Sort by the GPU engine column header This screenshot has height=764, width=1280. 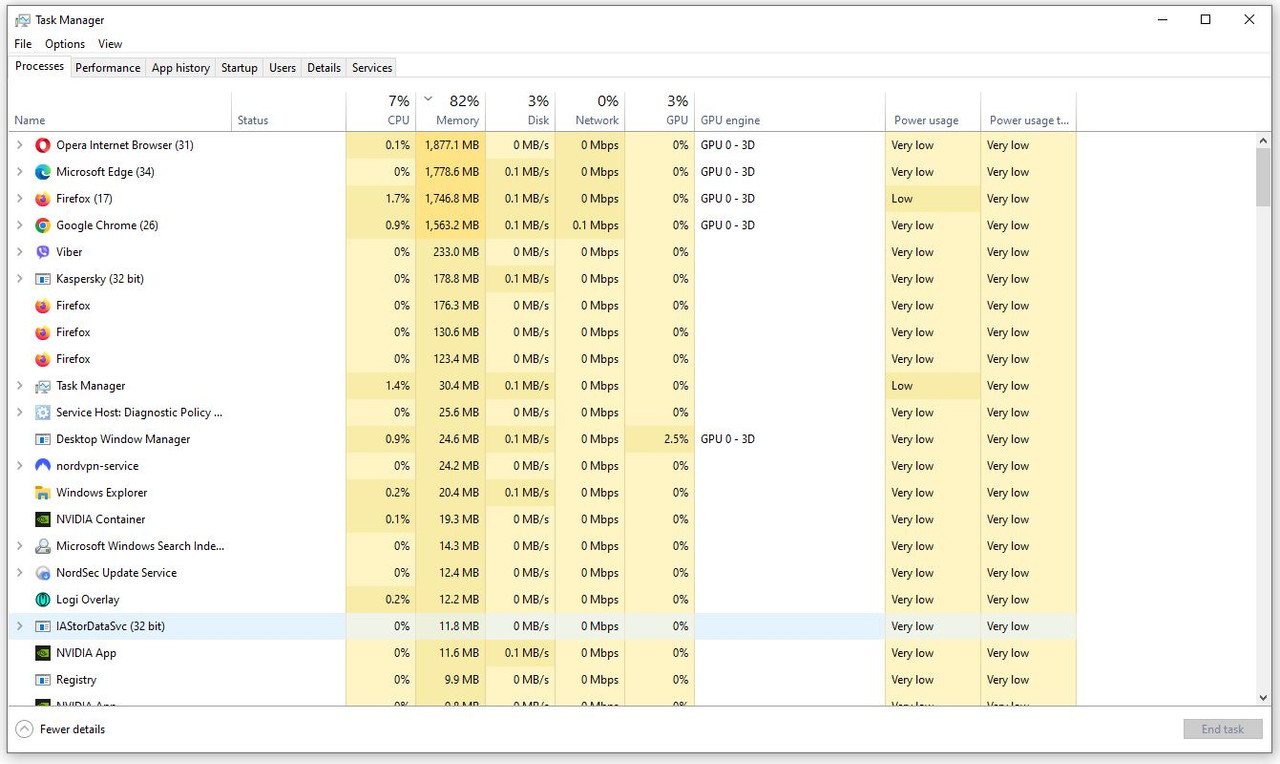click(x=790, y=111)
